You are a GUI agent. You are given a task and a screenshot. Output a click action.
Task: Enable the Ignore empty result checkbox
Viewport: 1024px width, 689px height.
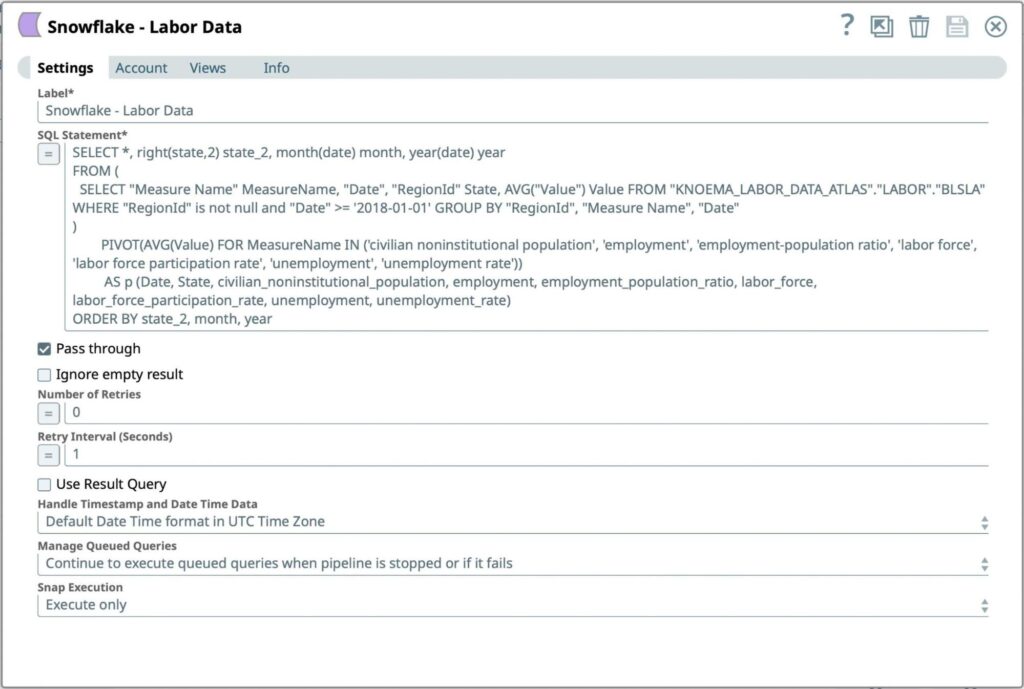(x=44, y=375)
